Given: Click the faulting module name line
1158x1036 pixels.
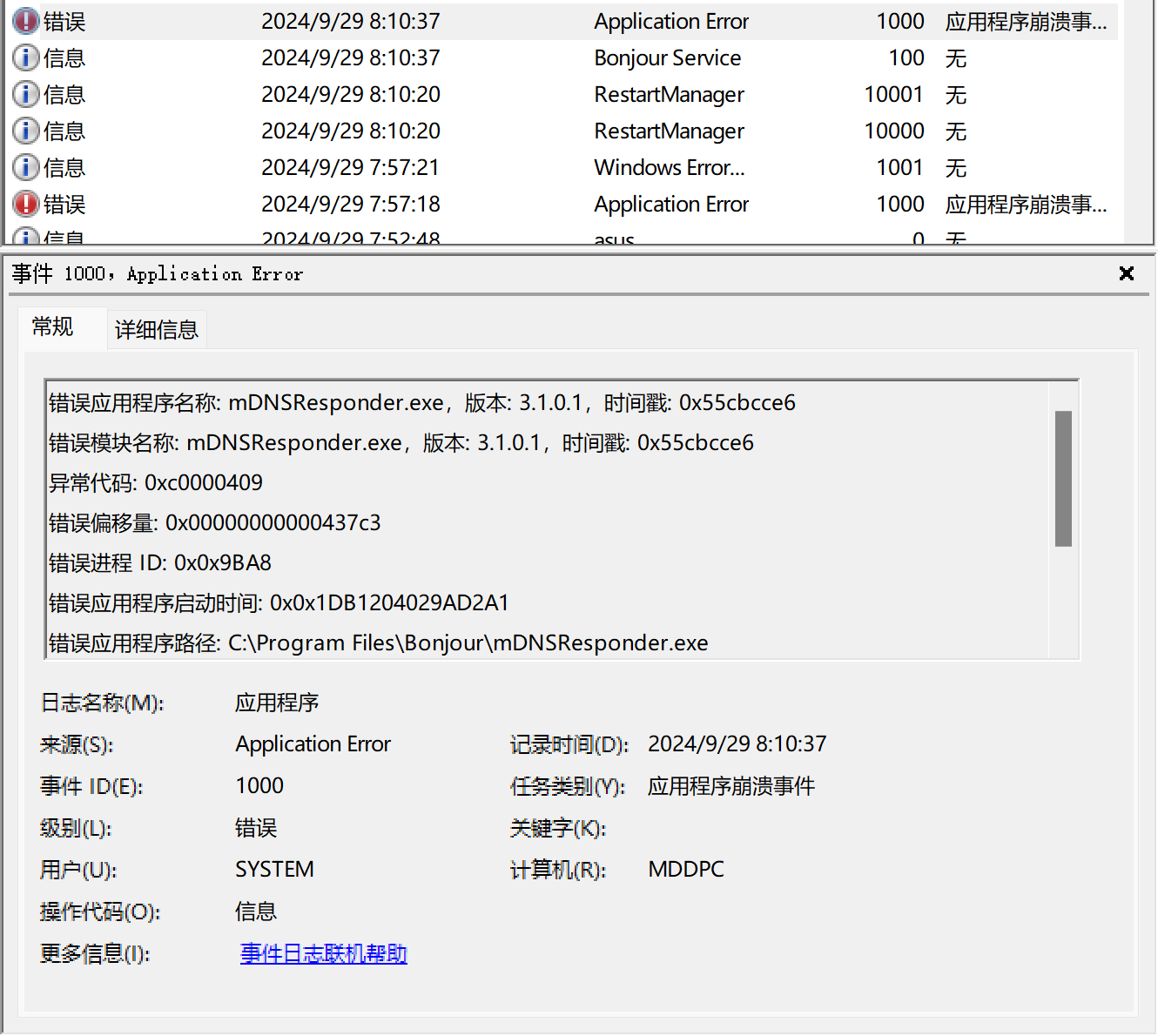Looking at the screenshot, I should [x=401, y=442].
